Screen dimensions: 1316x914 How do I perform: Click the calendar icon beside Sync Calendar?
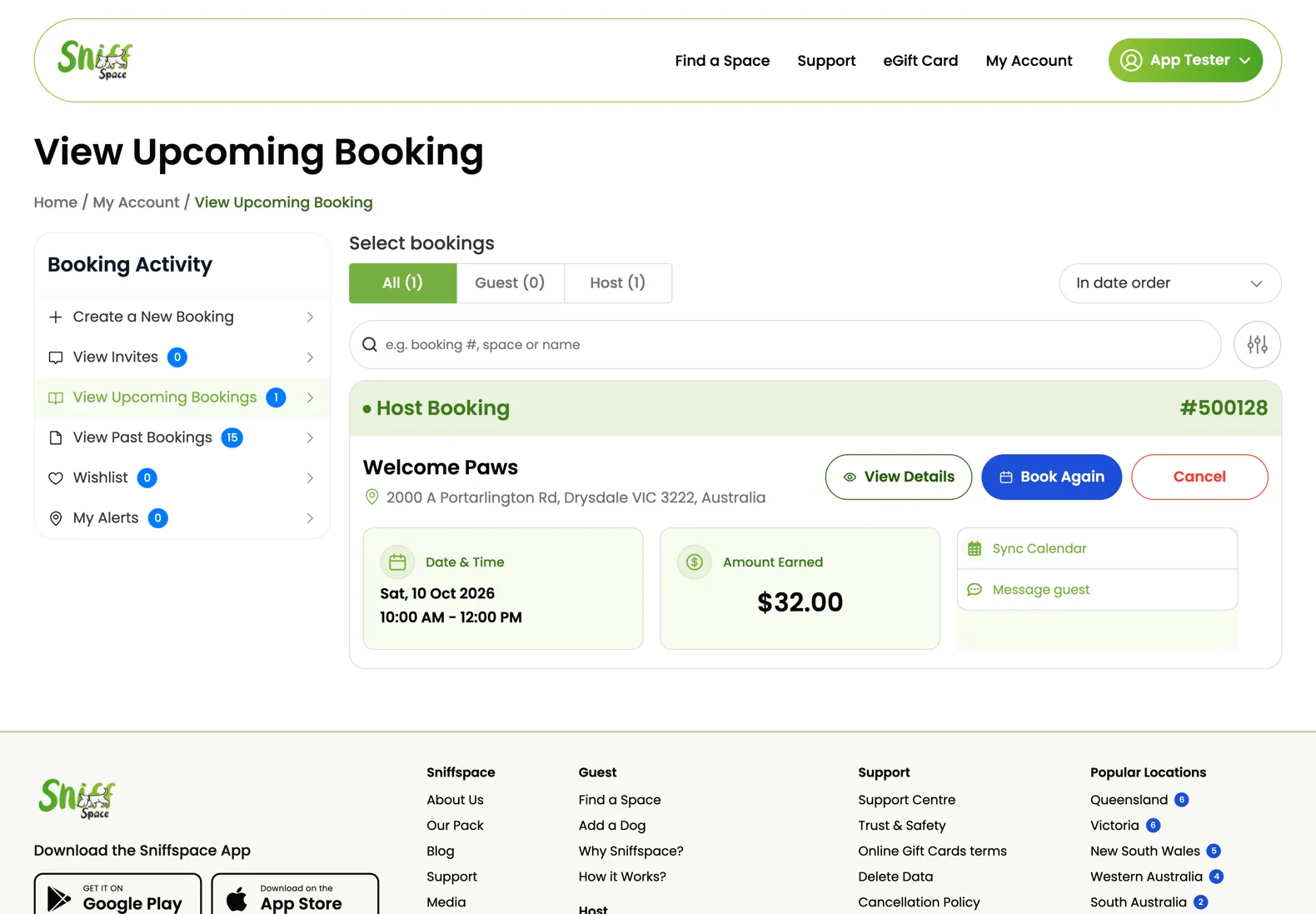975,548
